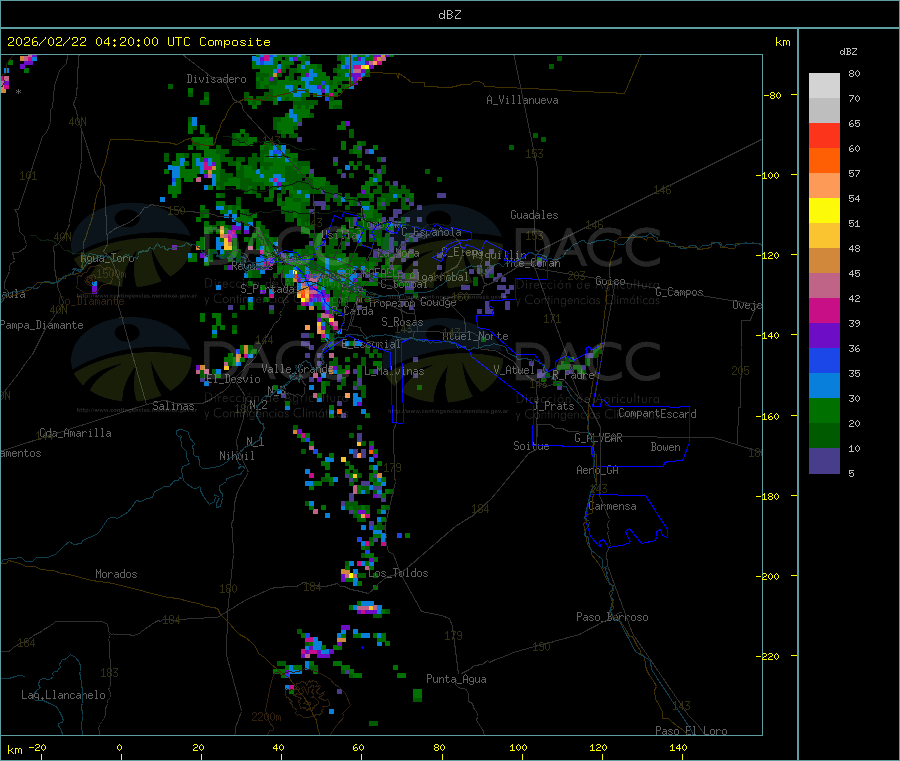The width and height of the screenshot is (900, 761).
Task: Click the 'Cda_Amarilla' map label
Action: click(x=75, y=433)
